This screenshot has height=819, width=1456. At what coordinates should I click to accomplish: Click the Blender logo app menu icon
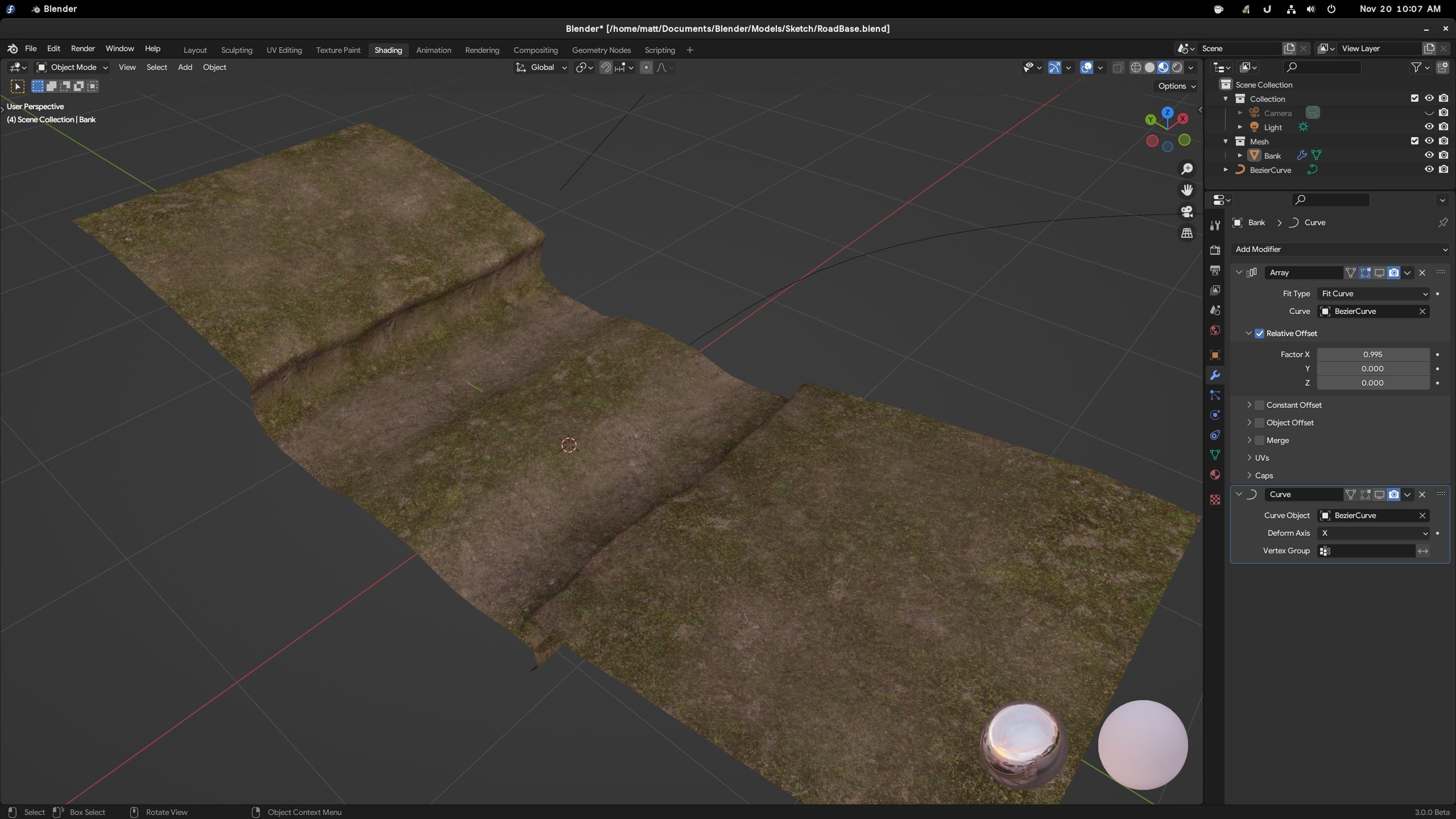(x=13, y=49)
